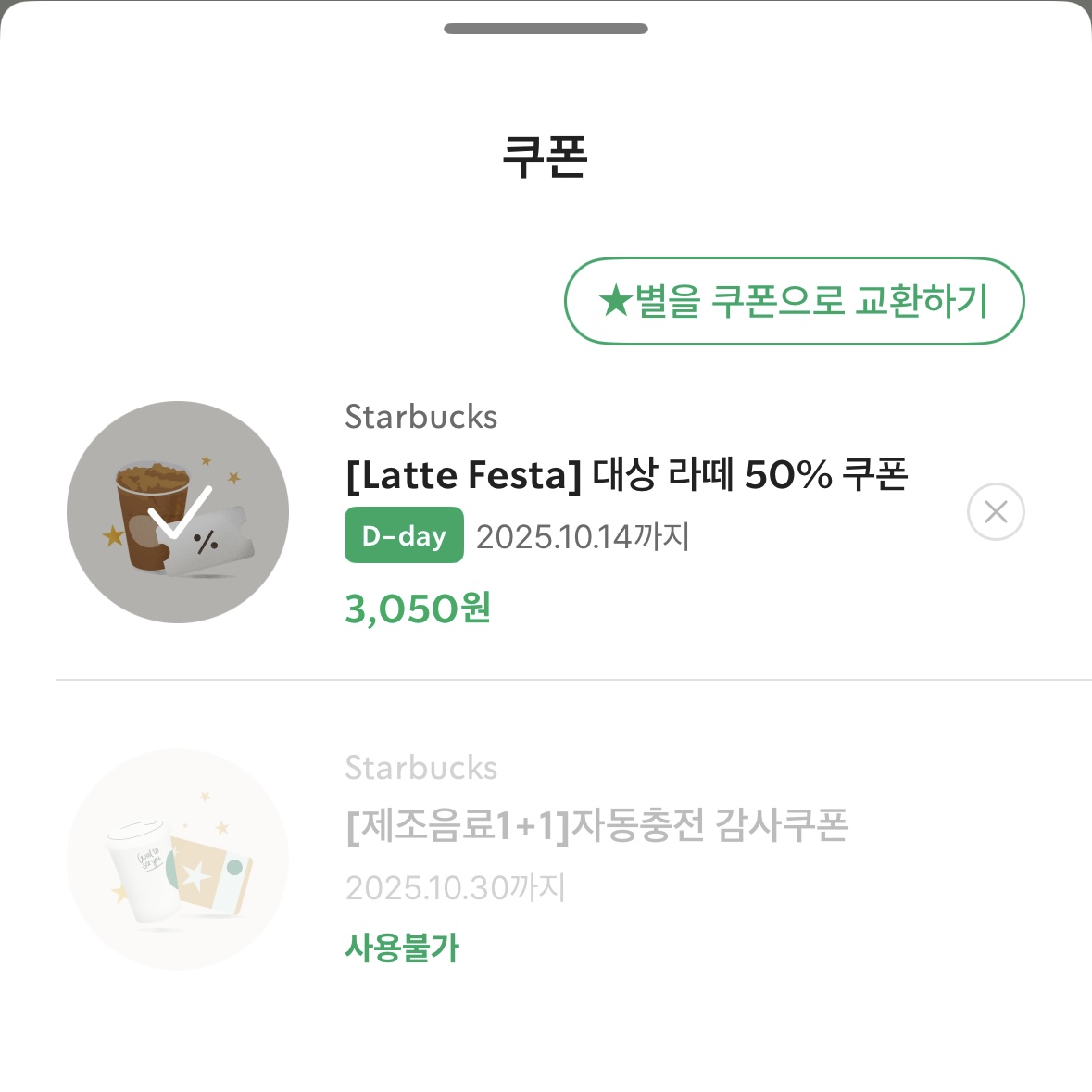Click the 사용불가 status text
The height and width of the screenshot is (1092, 1092).
[402, 947]
